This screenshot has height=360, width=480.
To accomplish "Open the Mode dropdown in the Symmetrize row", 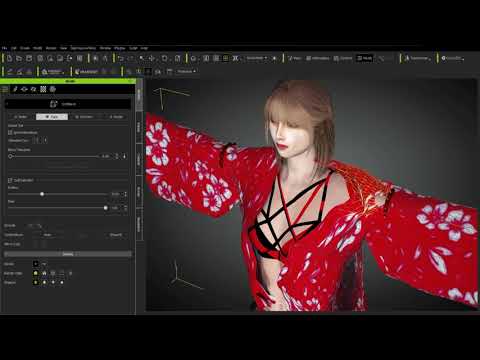I will (x=48, y=235).
